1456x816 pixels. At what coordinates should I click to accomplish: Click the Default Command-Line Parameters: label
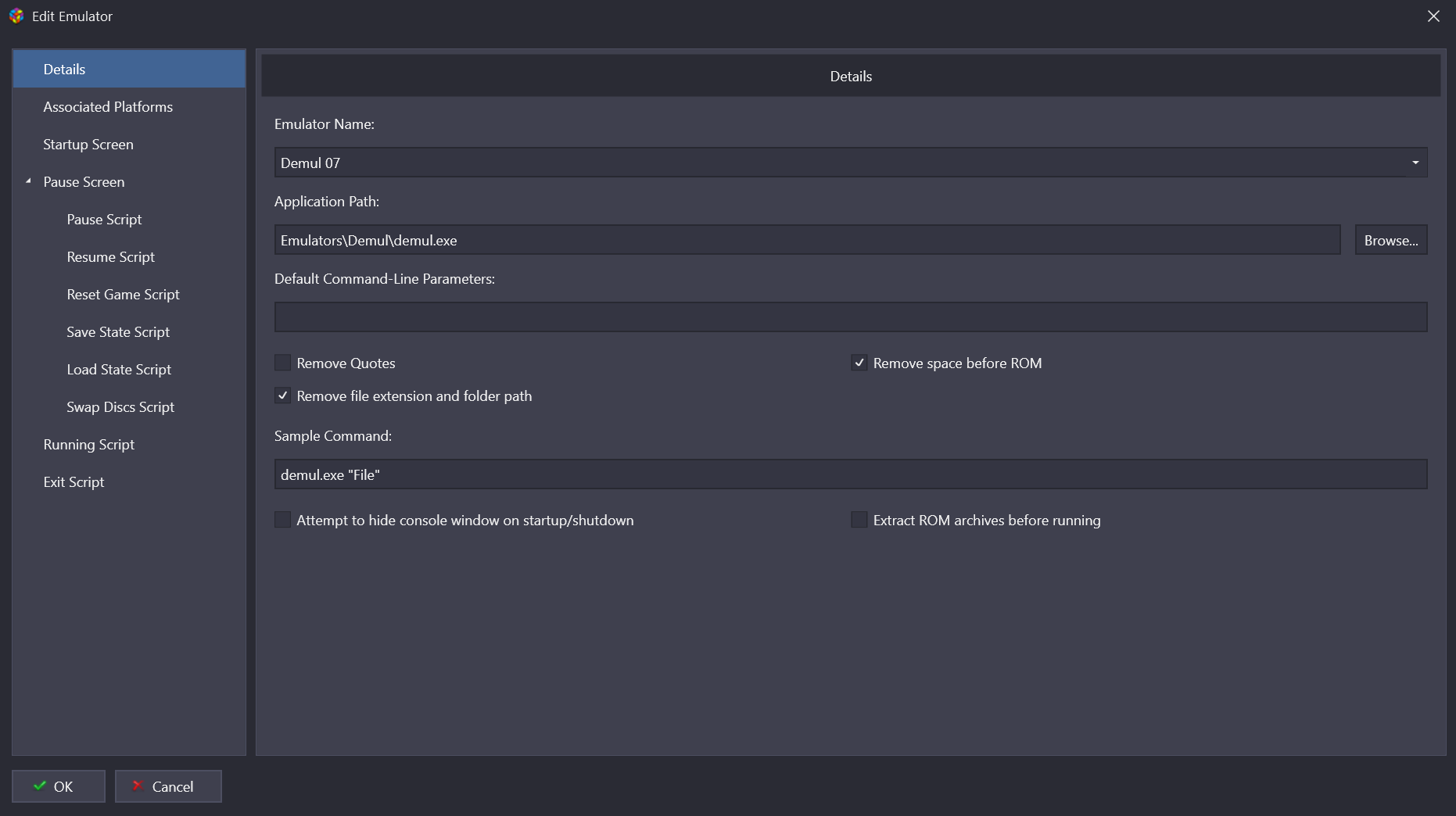(x=385, y=279)
